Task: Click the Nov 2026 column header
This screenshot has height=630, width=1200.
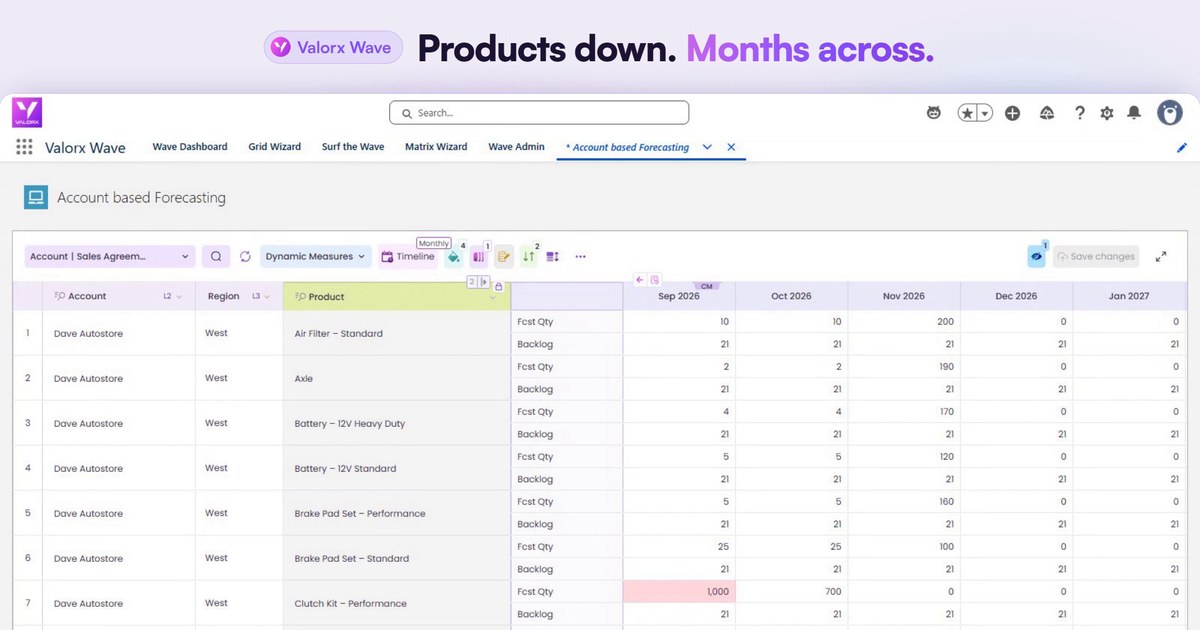Action: click(904, 296)
